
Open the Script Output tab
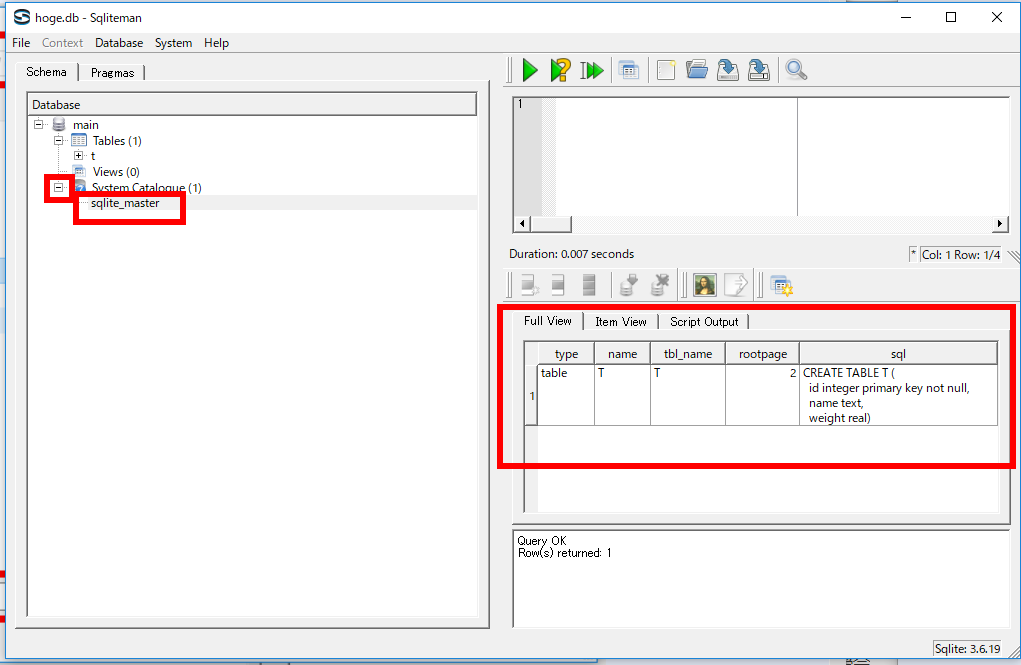point(704,322)
